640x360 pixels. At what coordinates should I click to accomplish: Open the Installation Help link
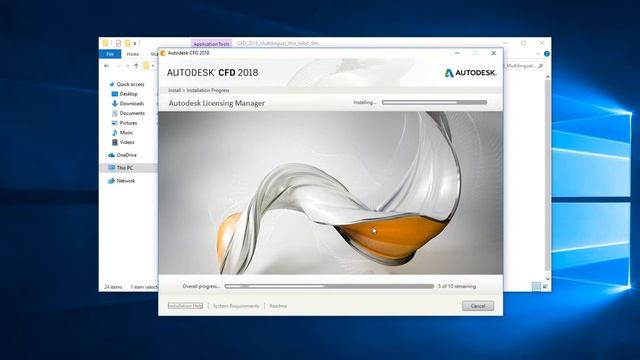185,306
